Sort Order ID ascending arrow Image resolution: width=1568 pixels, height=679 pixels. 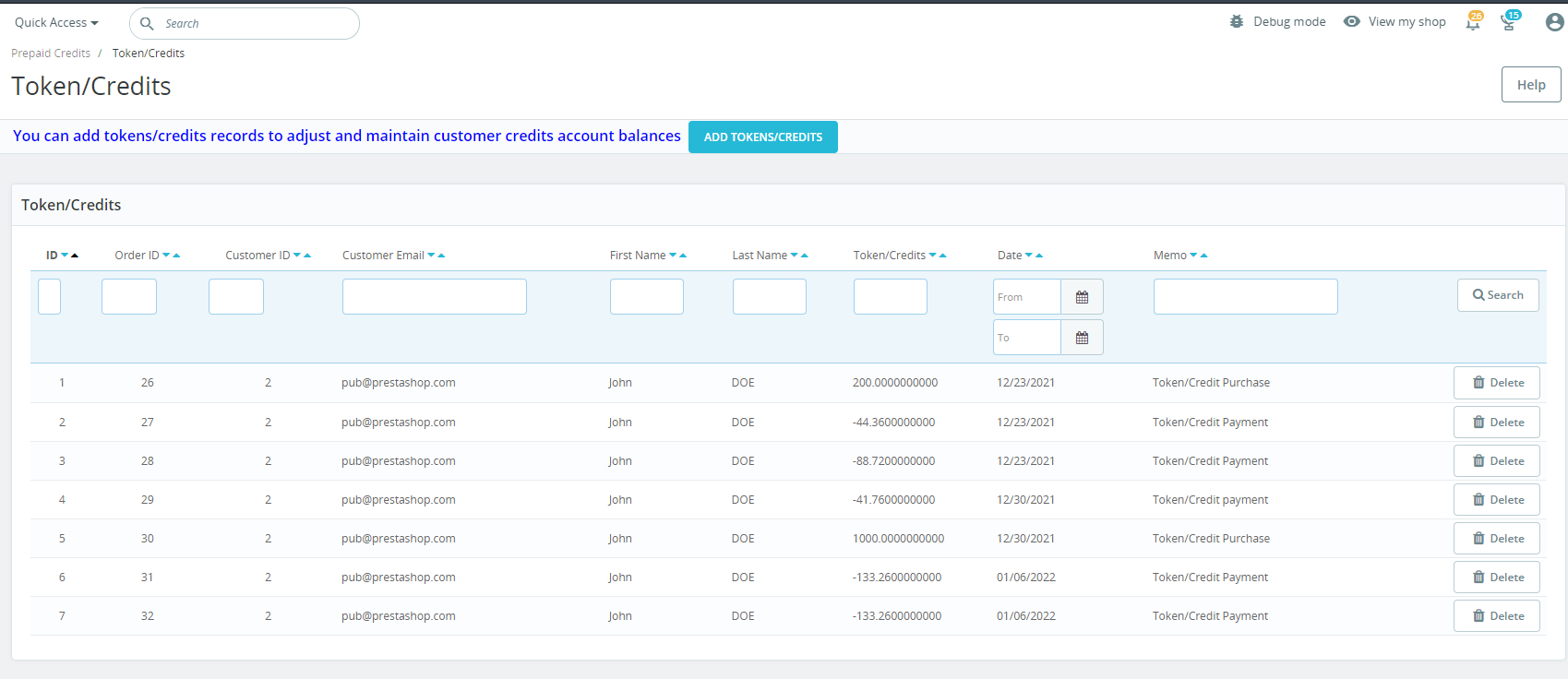[x=176, y=256]
